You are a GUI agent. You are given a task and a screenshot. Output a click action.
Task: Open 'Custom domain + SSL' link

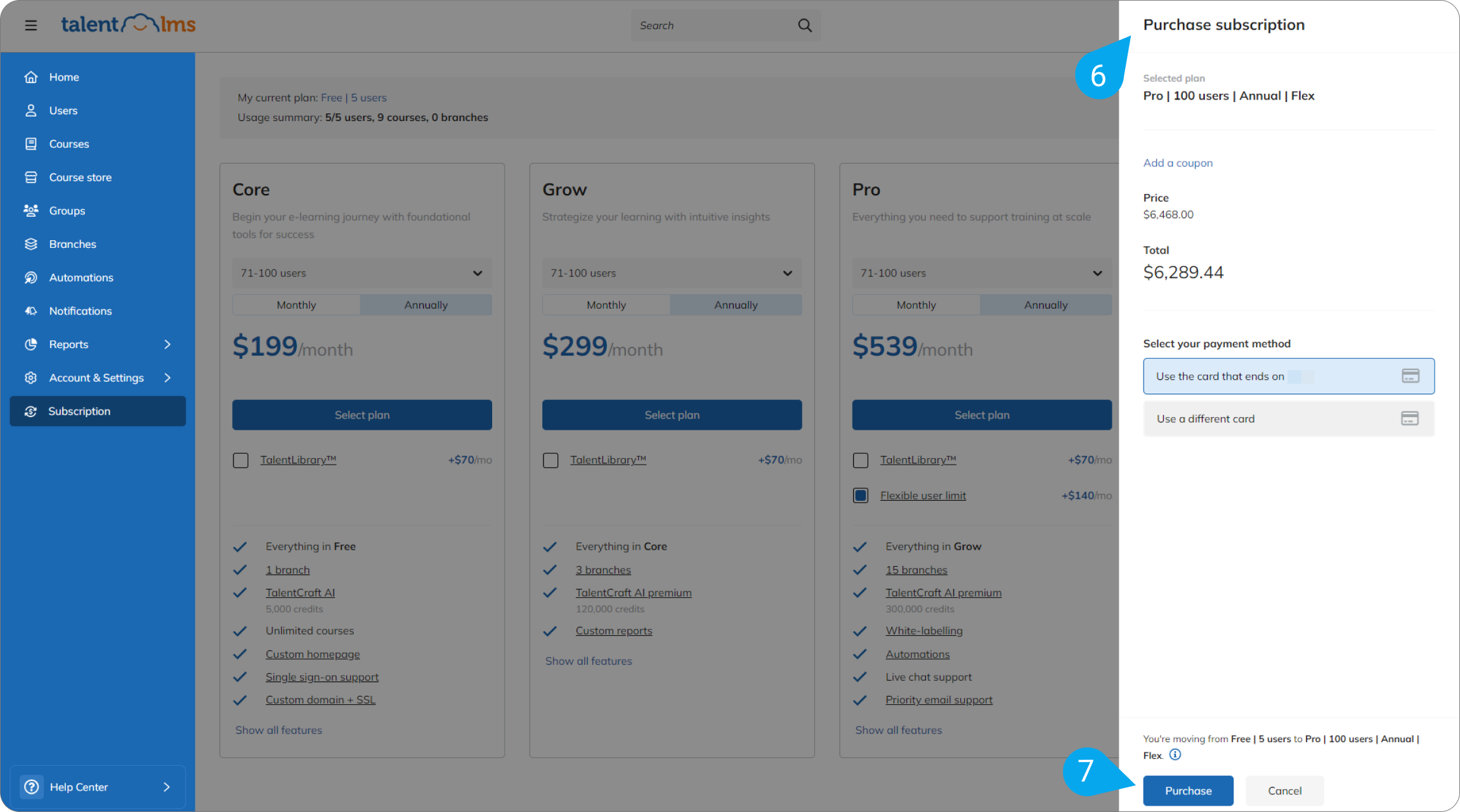pyautogui.click(x=320, y=700)
